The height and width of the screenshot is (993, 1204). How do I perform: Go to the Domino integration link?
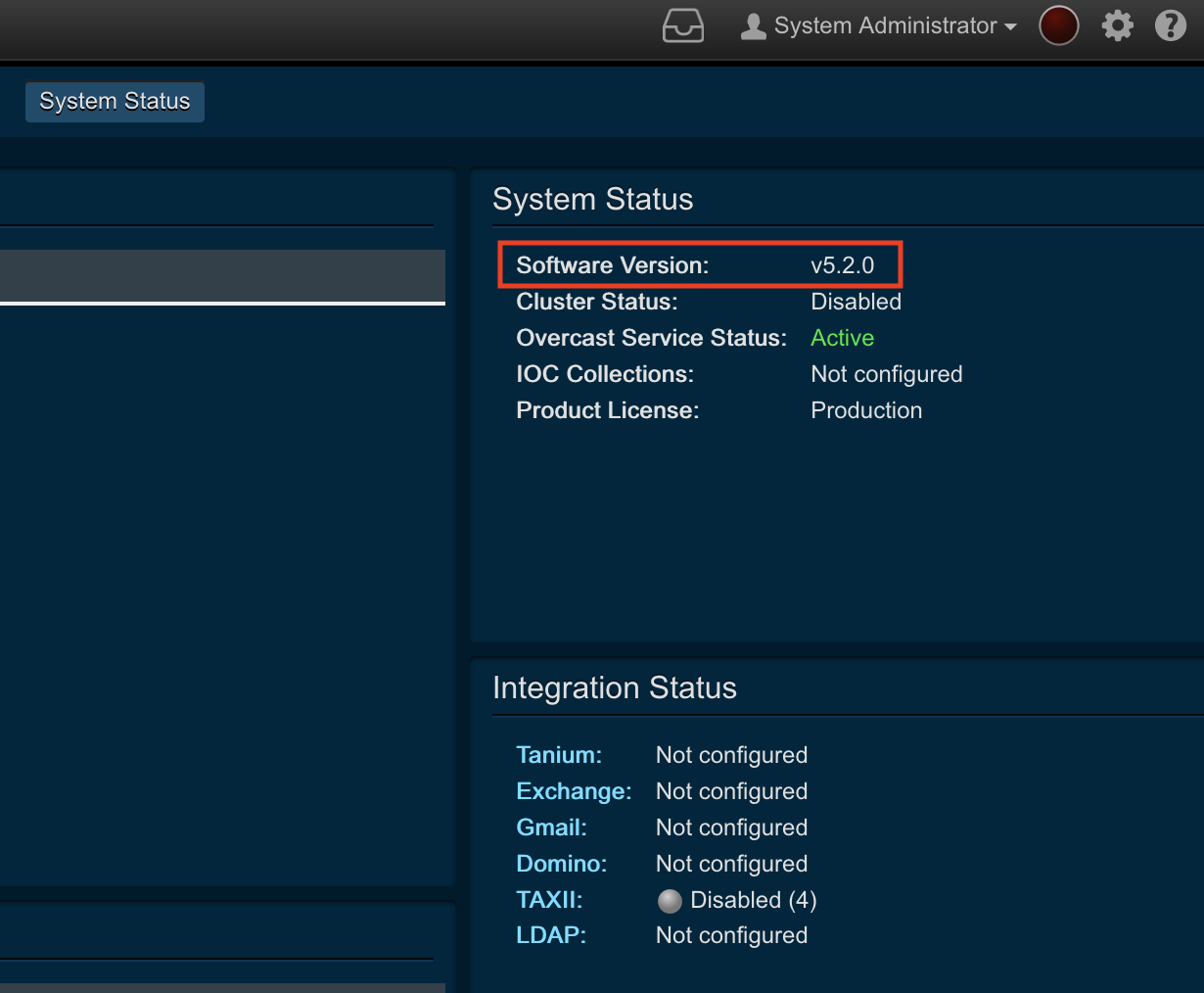tap(561, 864)
